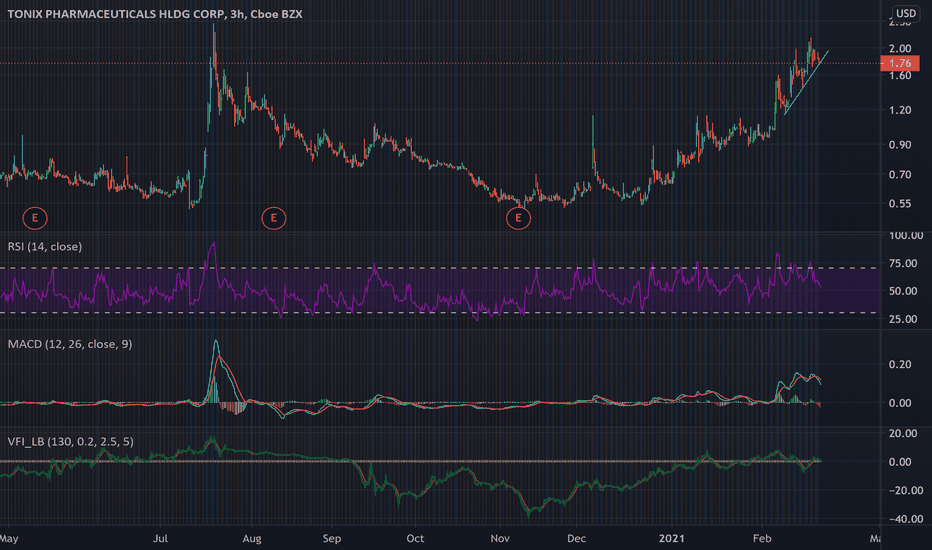The image size is (932, 550).
Task: Click the 0.90 price axis value
Action: click(x=900, y=144)
